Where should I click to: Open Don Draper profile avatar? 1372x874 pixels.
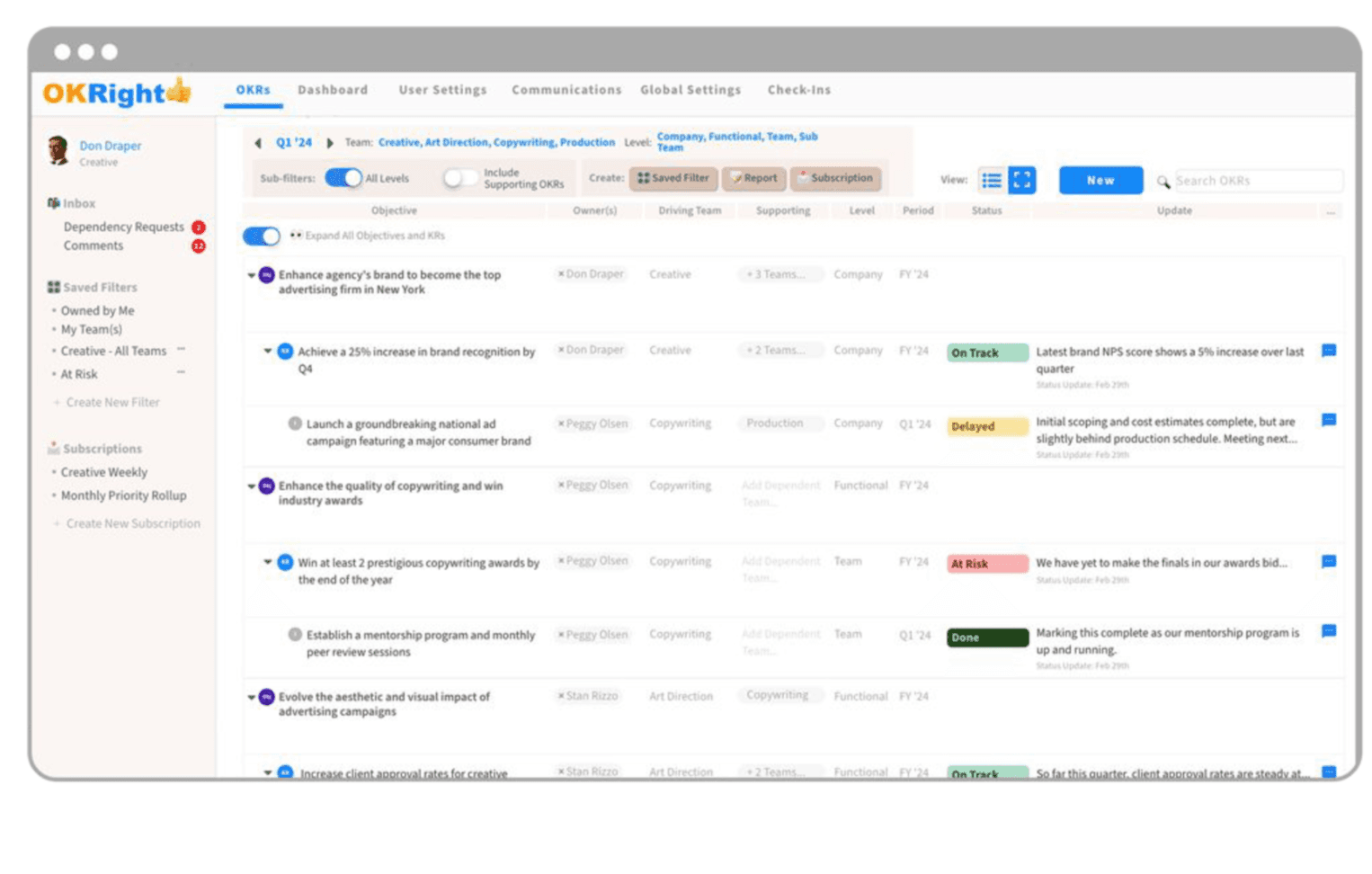point(59,151)
